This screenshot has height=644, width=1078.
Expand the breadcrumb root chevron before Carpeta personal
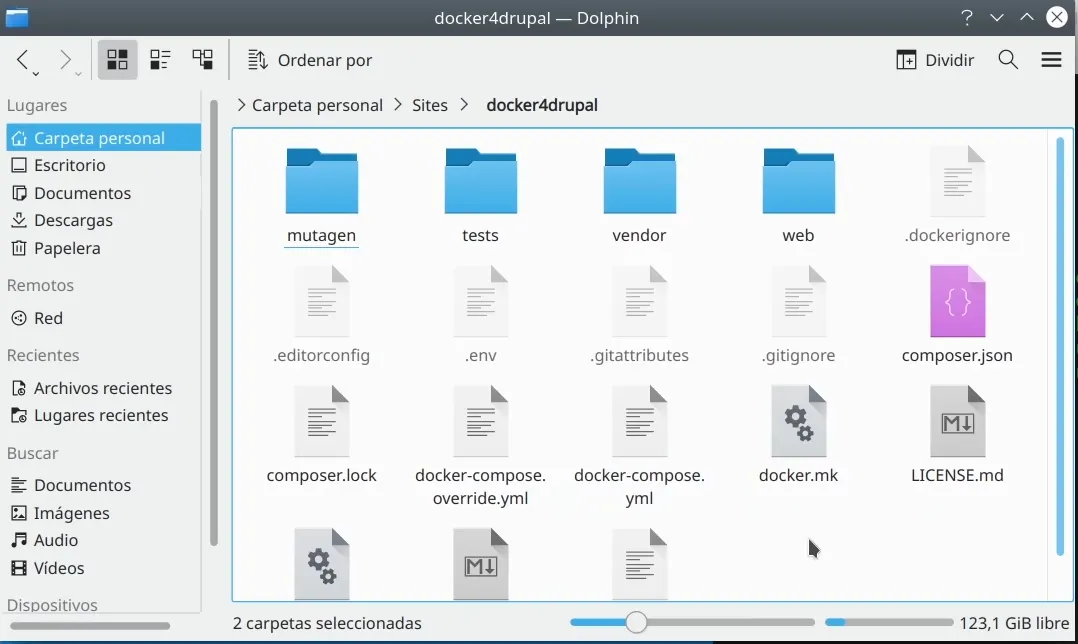pyautogui.click(x=241, y=105)
